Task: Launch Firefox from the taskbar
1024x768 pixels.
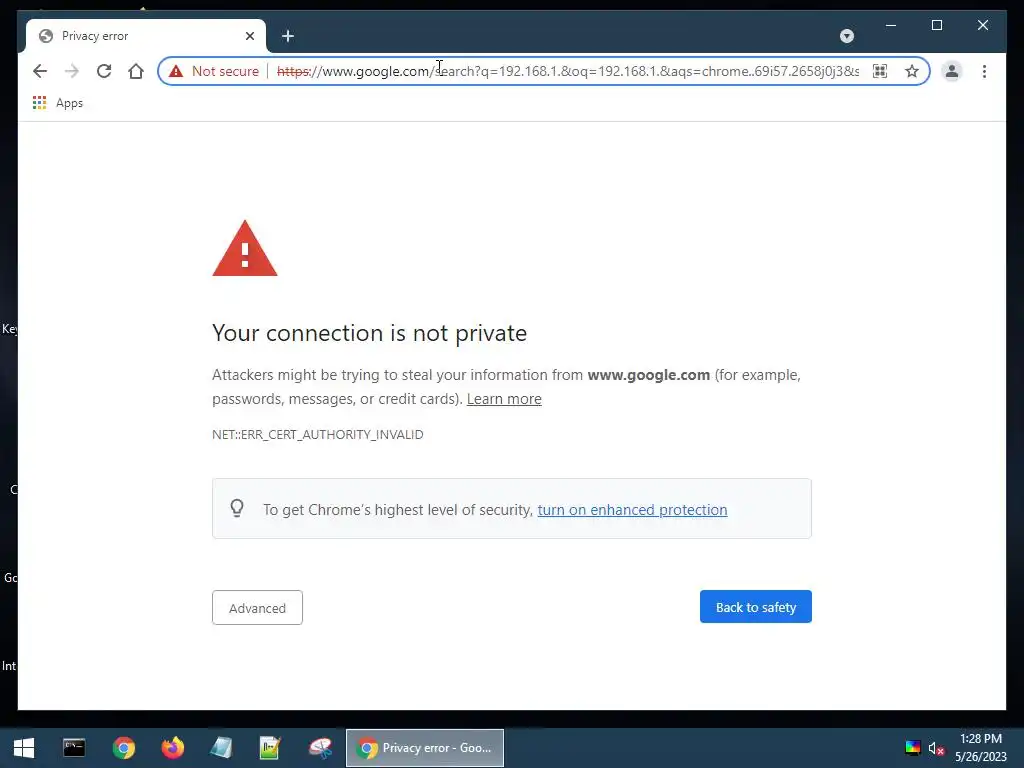Action: pyautogui.click(x=173, y=748)
